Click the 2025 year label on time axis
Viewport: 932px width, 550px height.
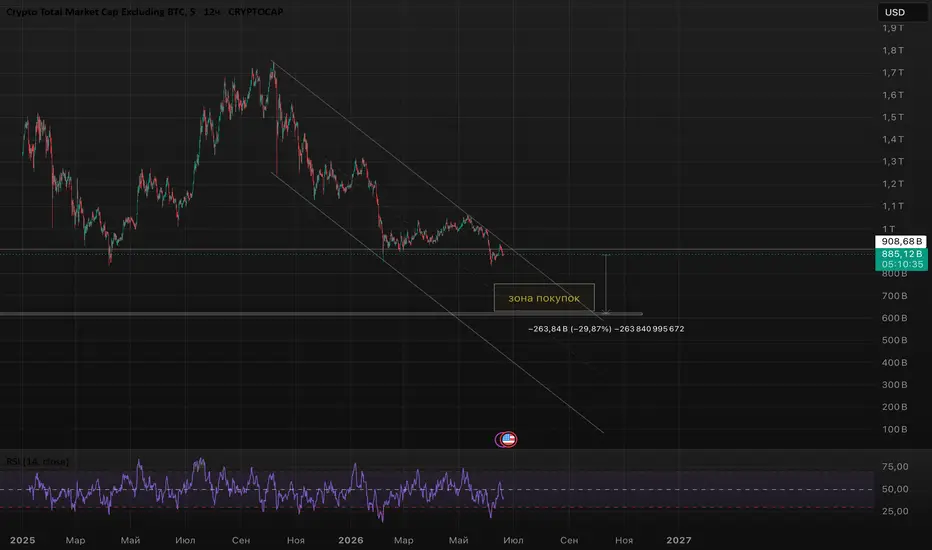[23, 540]
